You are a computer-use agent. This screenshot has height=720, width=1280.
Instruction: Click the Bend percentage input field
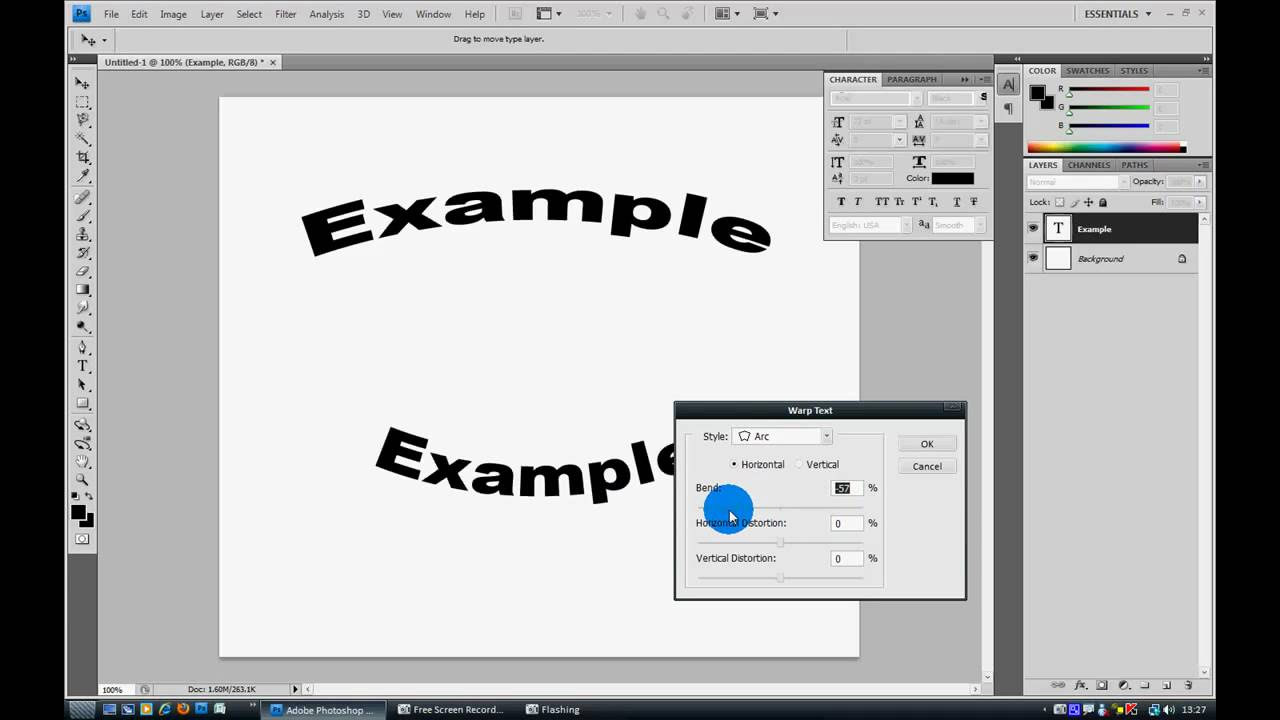coord(846,488)
